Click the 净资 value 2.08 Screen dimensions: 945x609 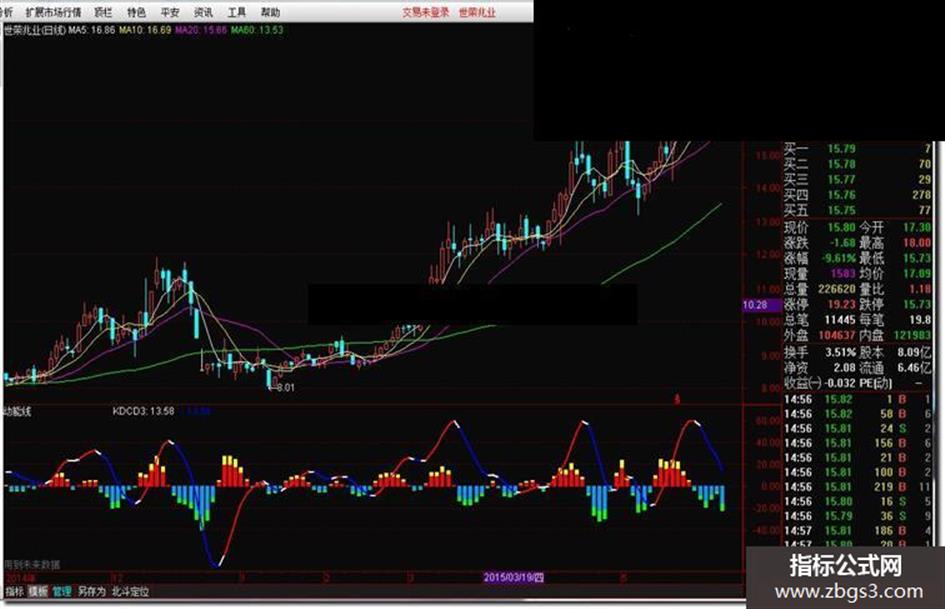[844, 367]
